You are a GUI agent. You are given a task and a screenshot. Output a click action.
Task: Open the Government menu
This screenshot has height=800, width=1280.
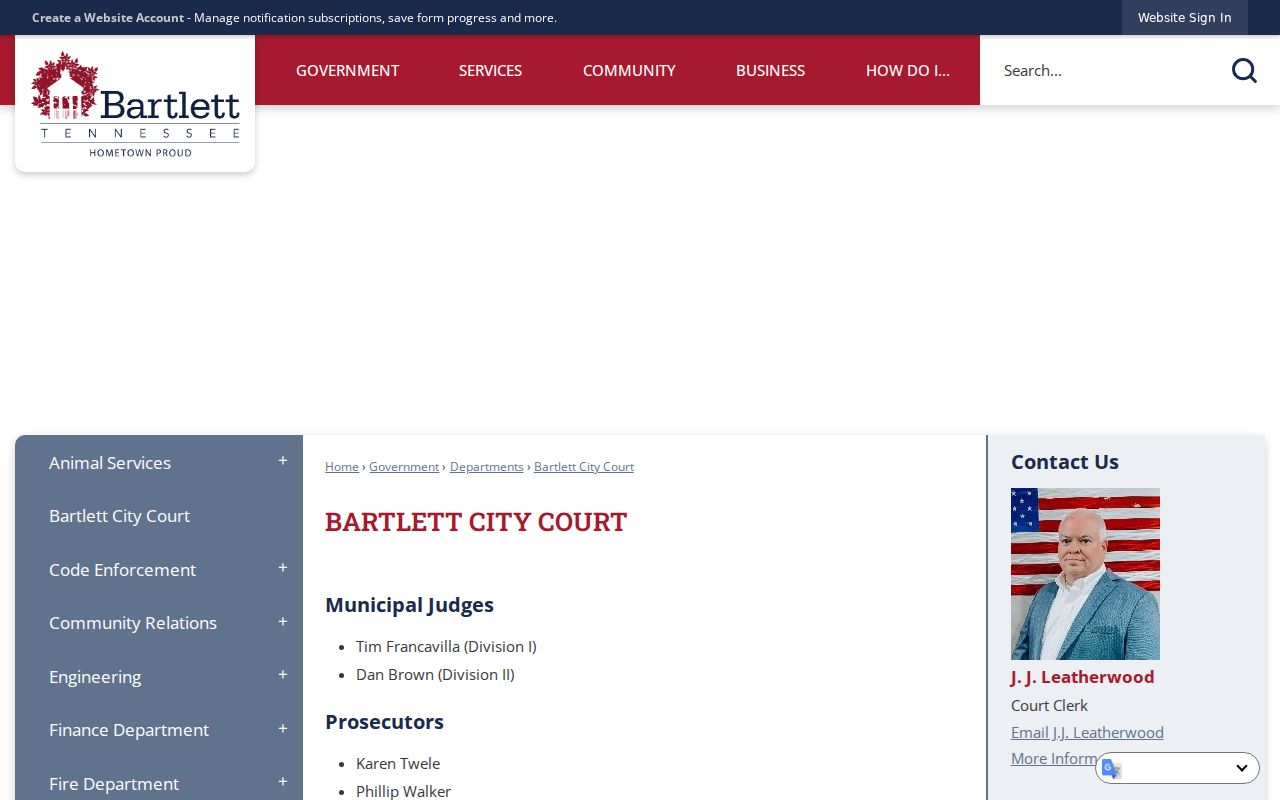347,70
